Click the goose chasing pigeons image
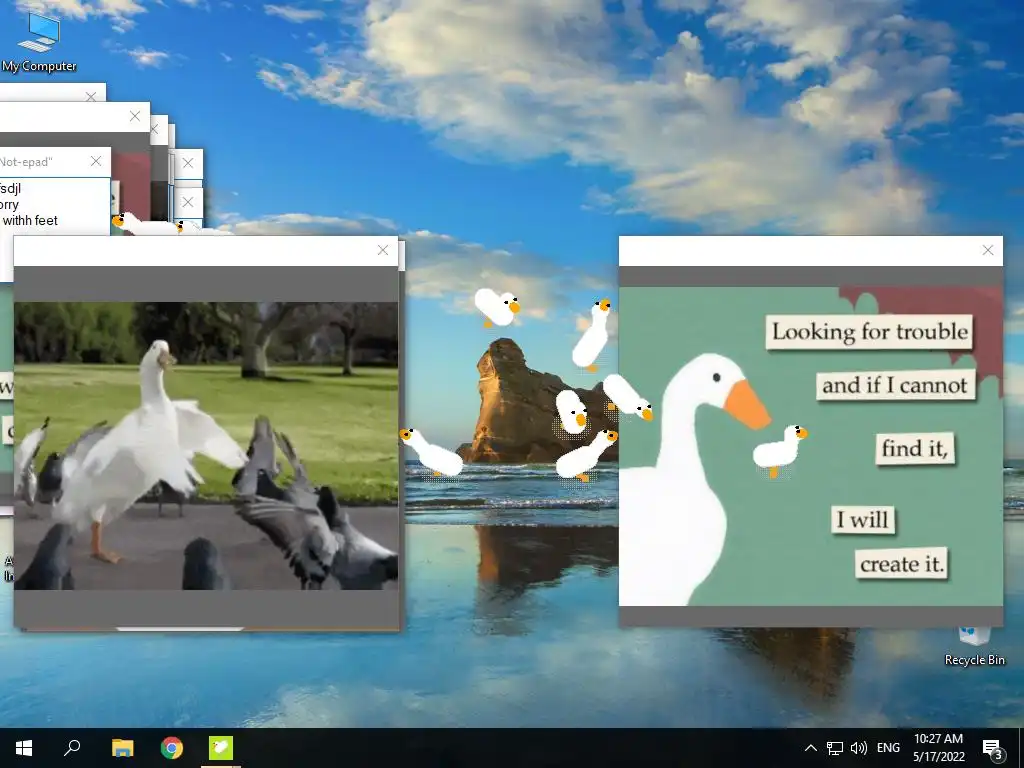Viewport: 1024px width, 768px height. click(206, 445)
